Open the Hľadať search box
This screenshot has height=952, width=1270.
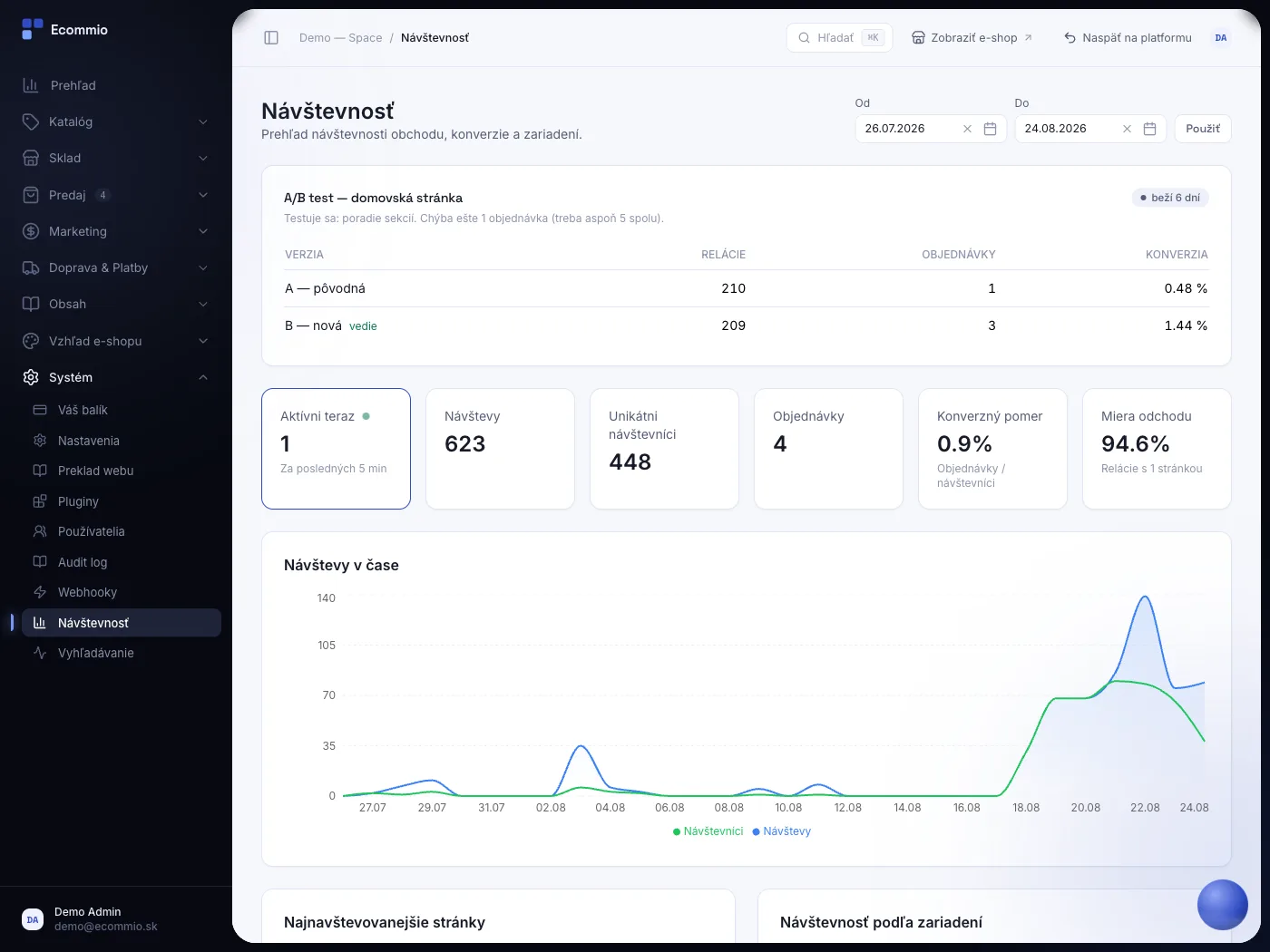click(839, 38)
